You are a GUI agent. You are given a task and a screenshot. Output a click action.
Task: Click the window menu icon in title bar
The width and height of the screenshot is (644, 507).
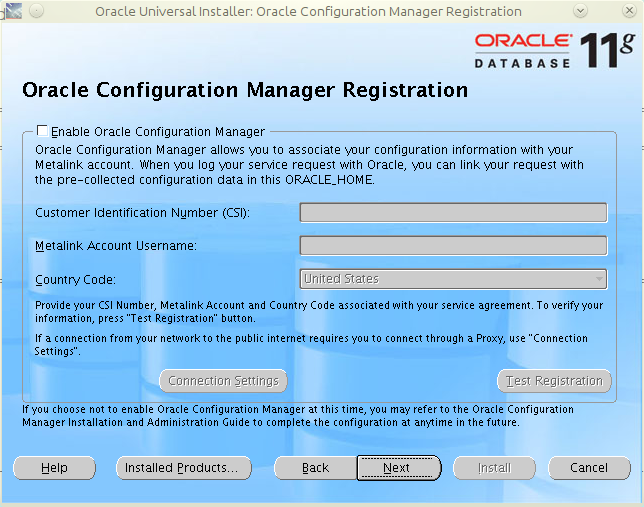click(x=13, y=11)
